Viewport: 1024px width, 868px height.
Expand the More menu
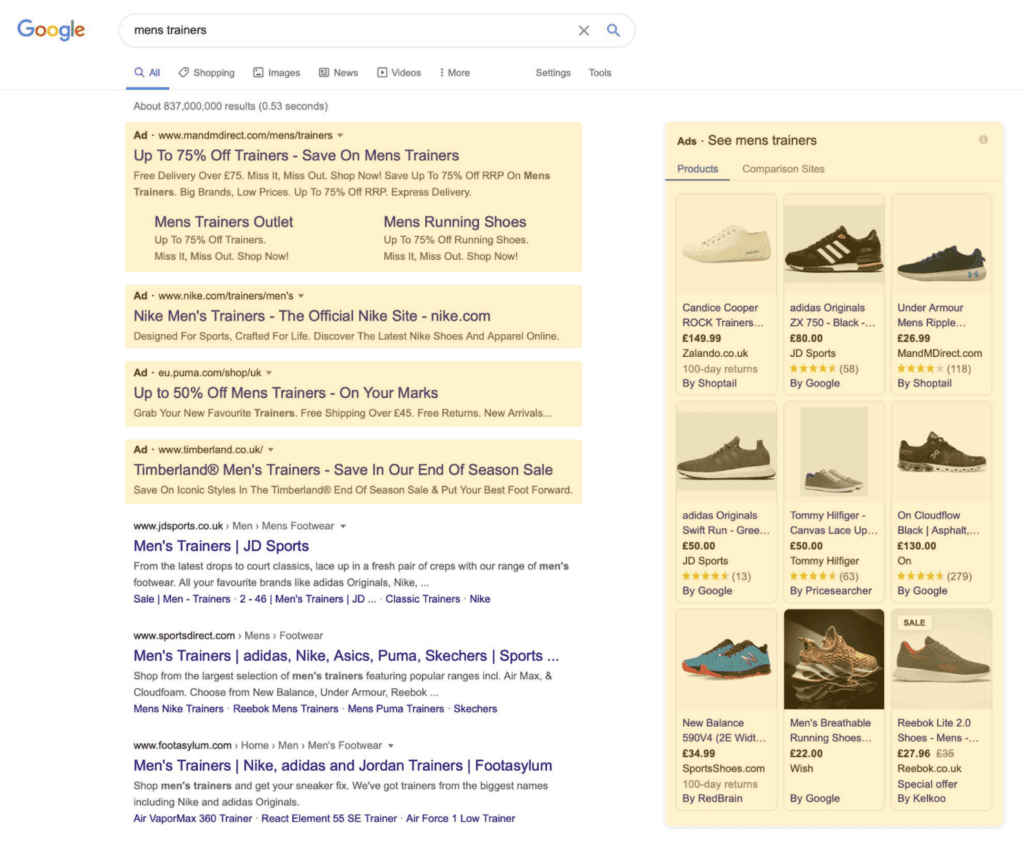pyautogui.click(x=455, y=72)
